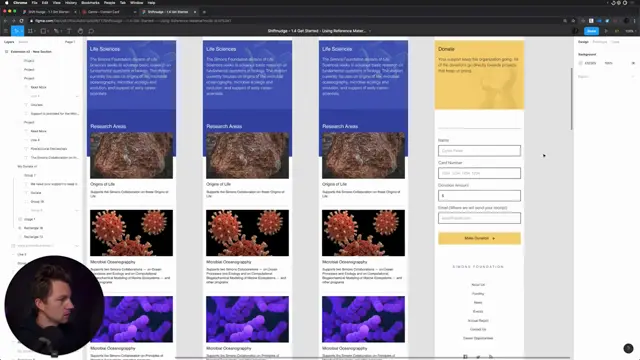The image size is (640, 360).
Task: Open the Page 1 pages dropdown
Action: click(70, 42)
